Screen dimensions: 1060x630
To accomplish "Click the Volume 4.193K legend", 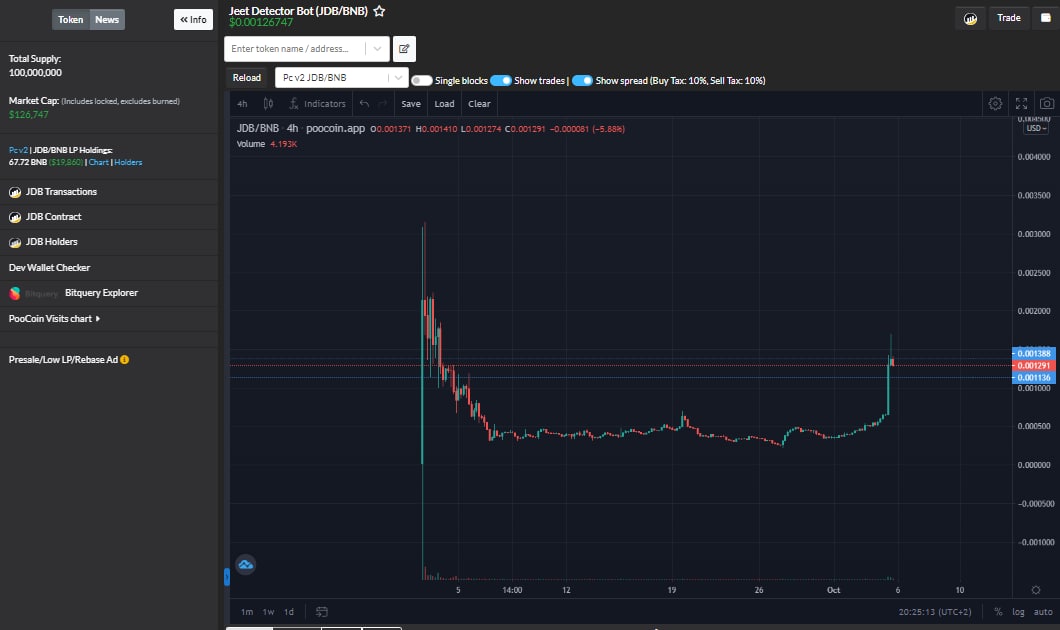I will pyautogui.click(x=266, y=144).
